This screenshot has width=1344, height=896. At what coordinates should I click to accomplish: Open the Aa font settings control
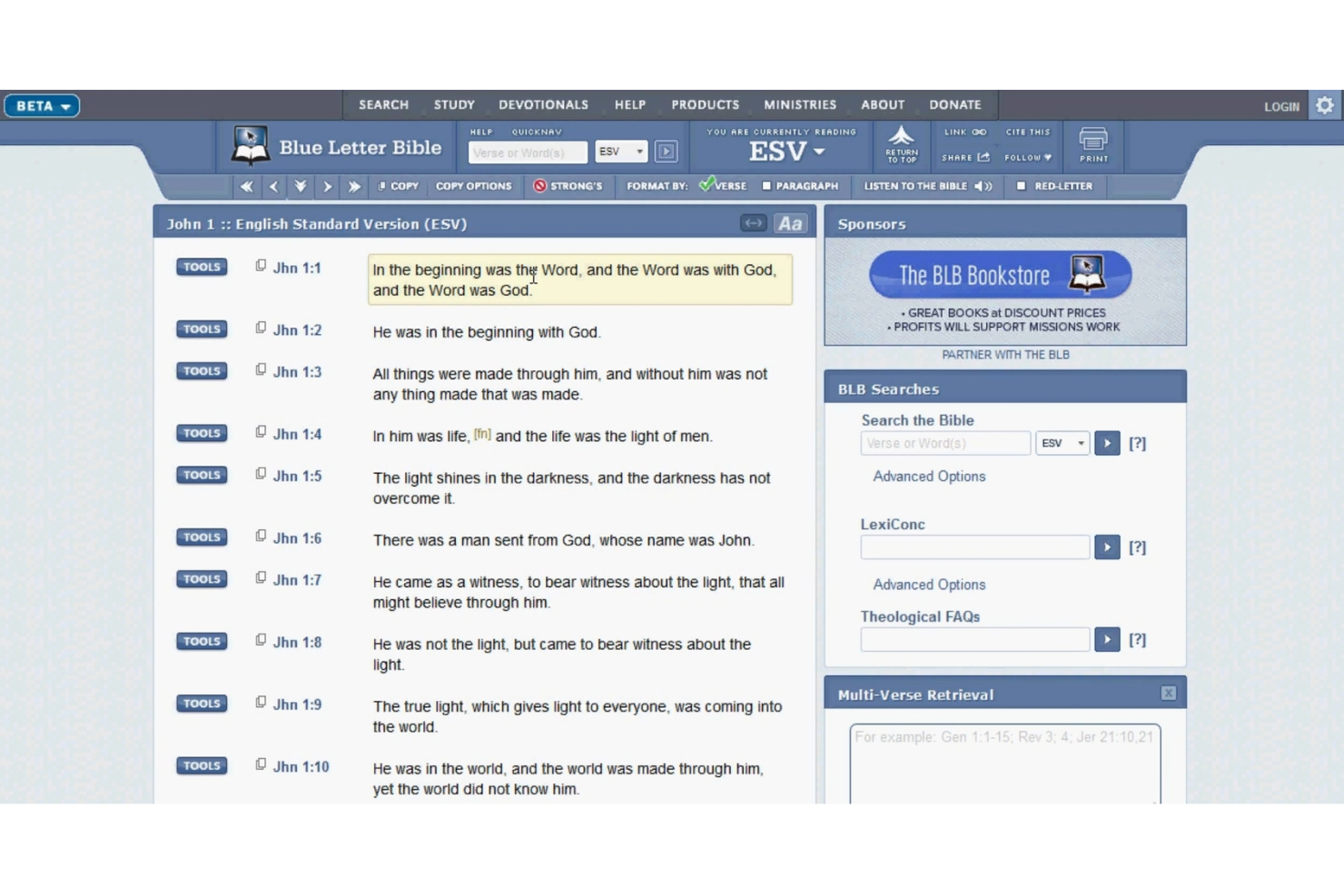coord(789,222)
